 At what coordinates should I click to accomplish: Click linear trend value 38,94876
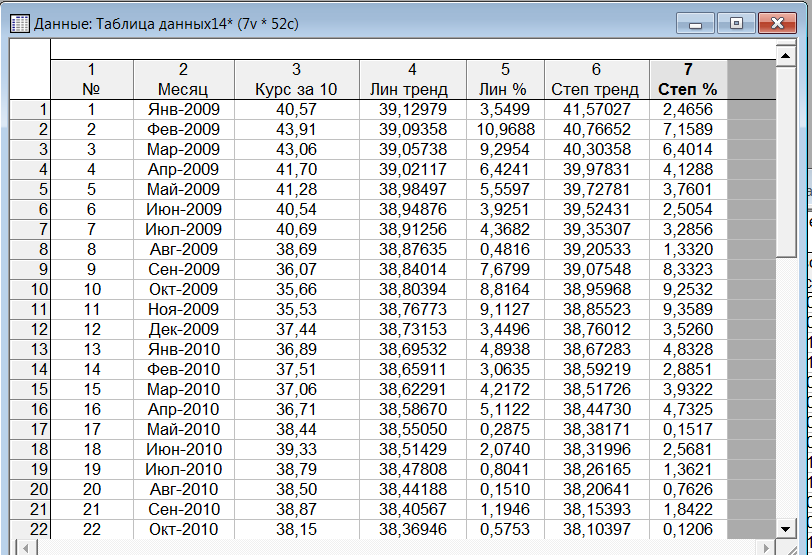[413, 210]
